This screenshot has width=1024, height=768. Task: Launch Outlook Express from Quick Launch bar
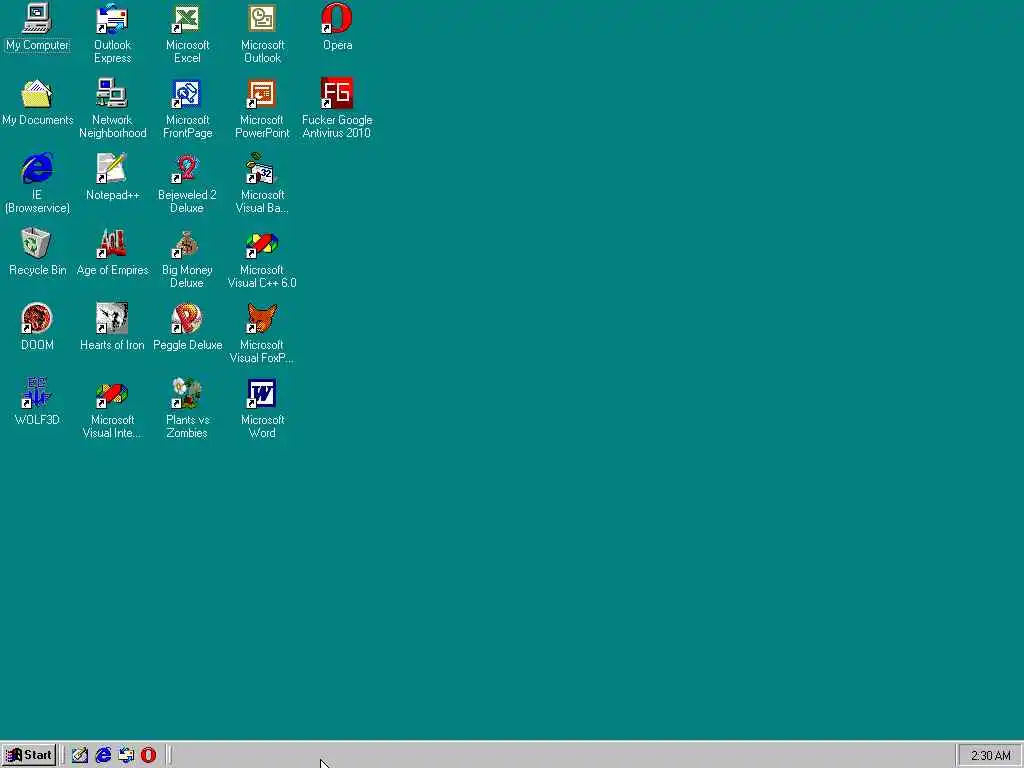click(126, 755)
